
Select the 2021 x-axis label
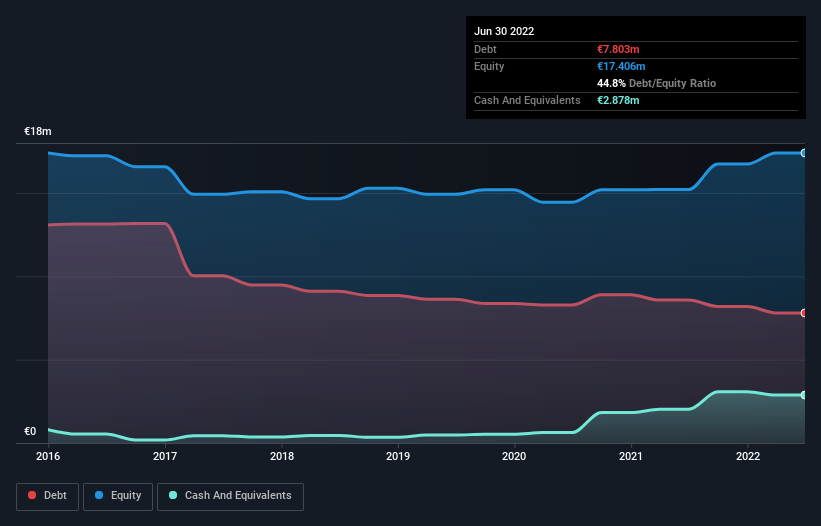pyautogui.click(x=631, y=456)
